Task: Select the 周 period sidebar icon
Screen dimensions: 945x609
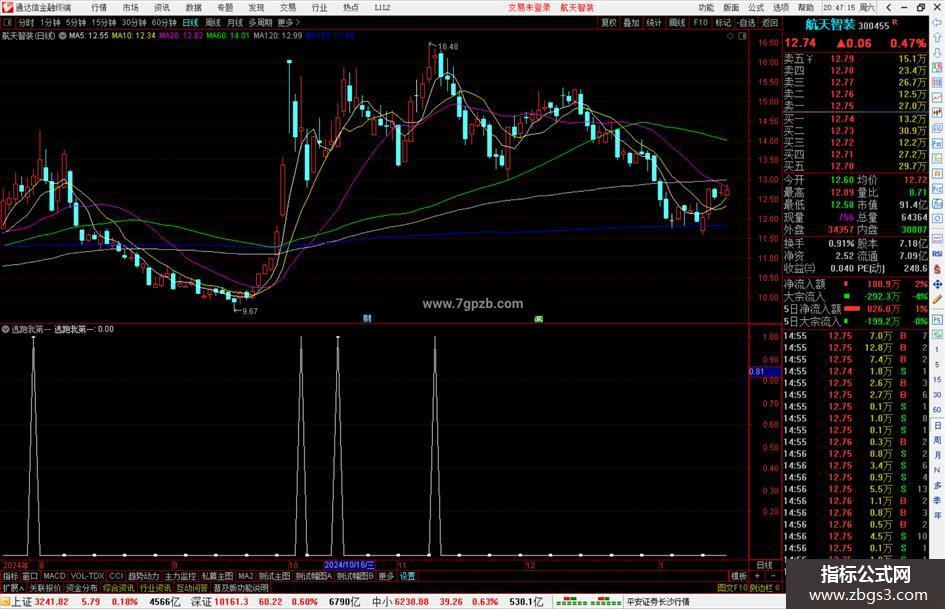Action: click(937, 440)
